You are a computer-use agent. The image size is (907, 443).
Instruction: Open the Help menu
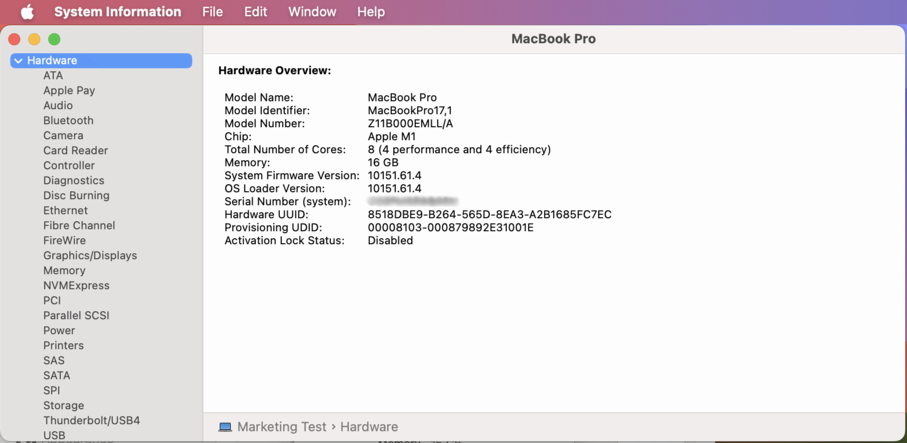(371, 12)
